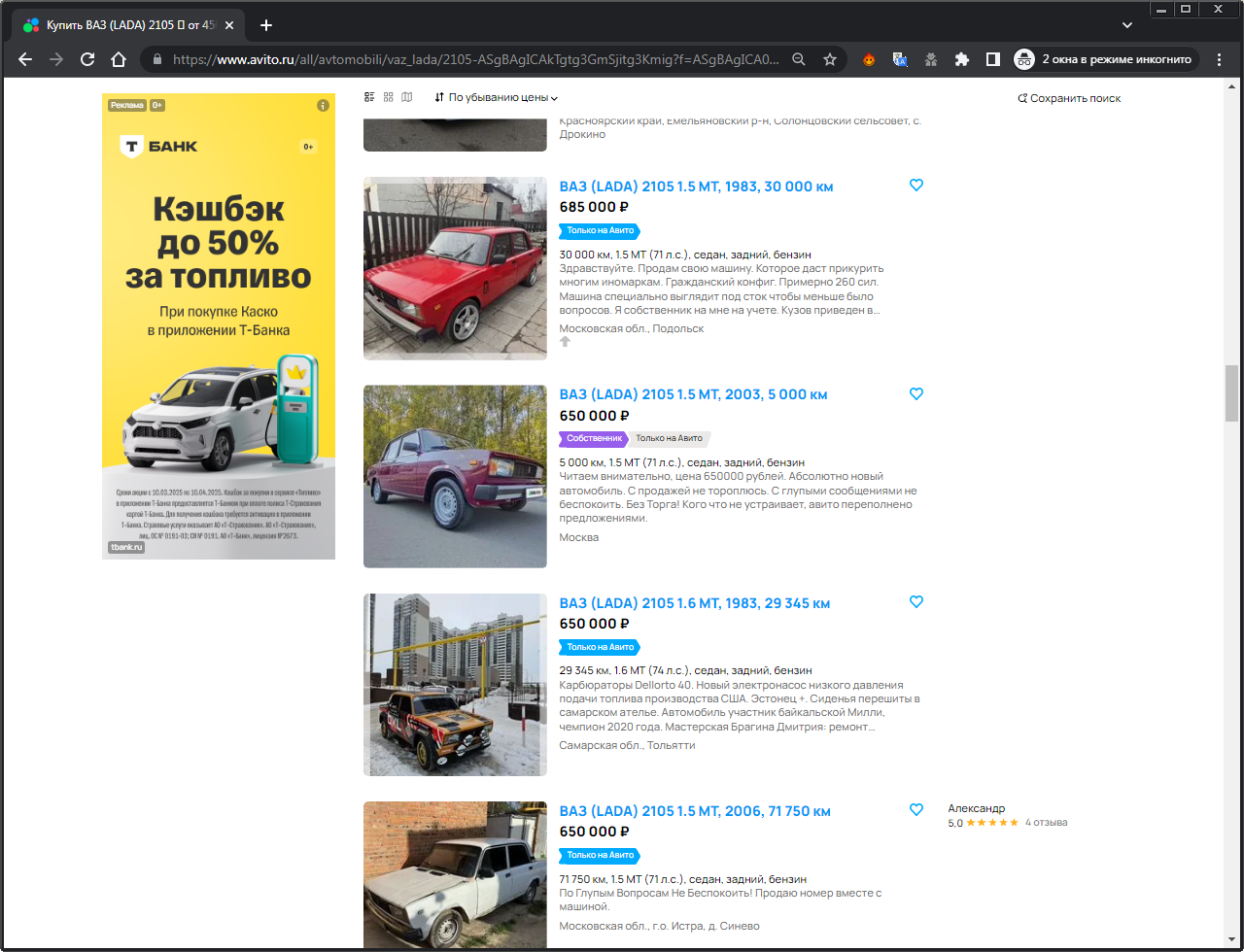
Task: Click 'Только на Авито' badge on 685 000 ₽ listing
Action: click(x=600, y=230)
